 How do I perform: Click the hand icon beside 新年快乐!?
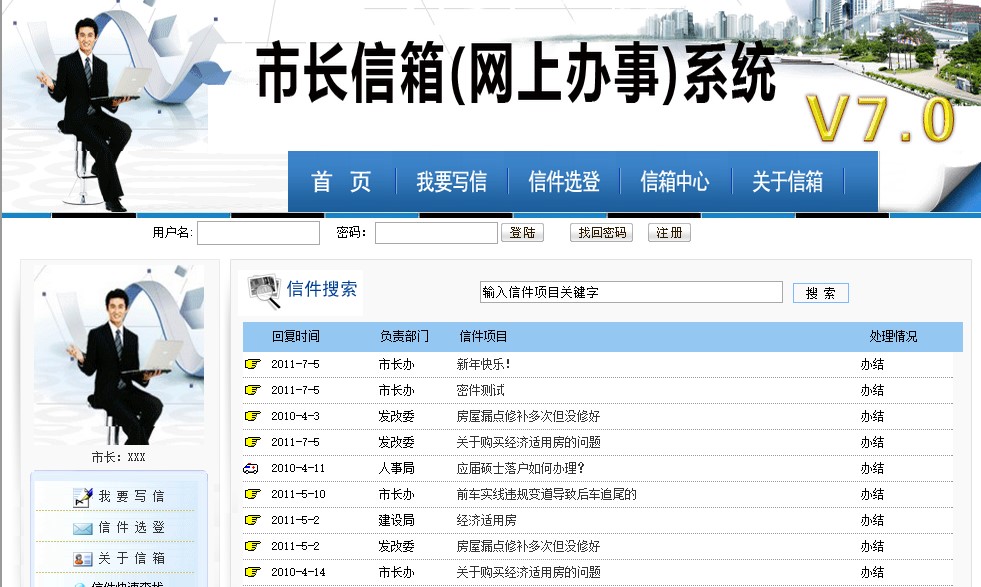(x=252, y=364)
